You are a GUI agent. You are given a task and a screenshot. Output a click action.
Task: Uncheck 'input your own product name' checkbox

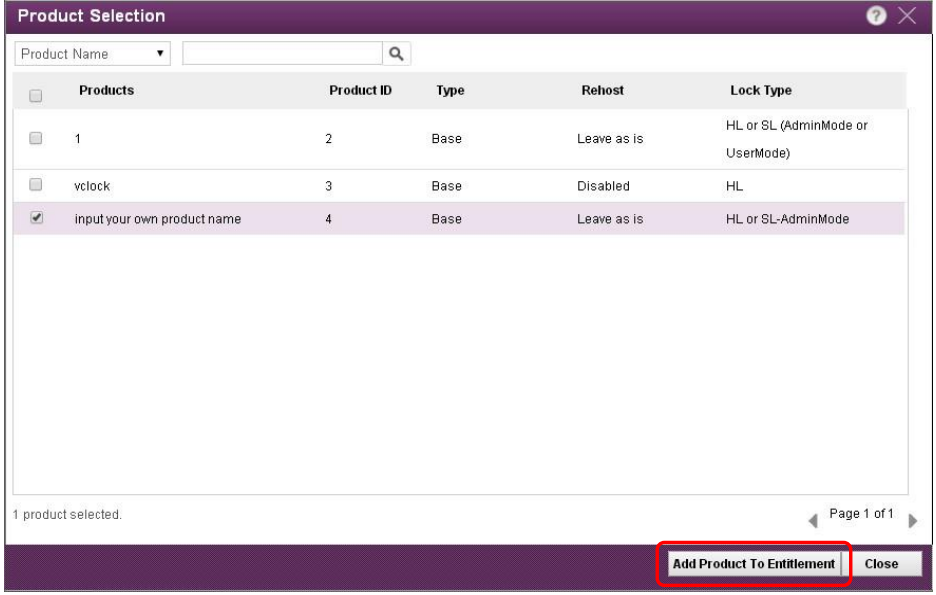pos(36,218)
